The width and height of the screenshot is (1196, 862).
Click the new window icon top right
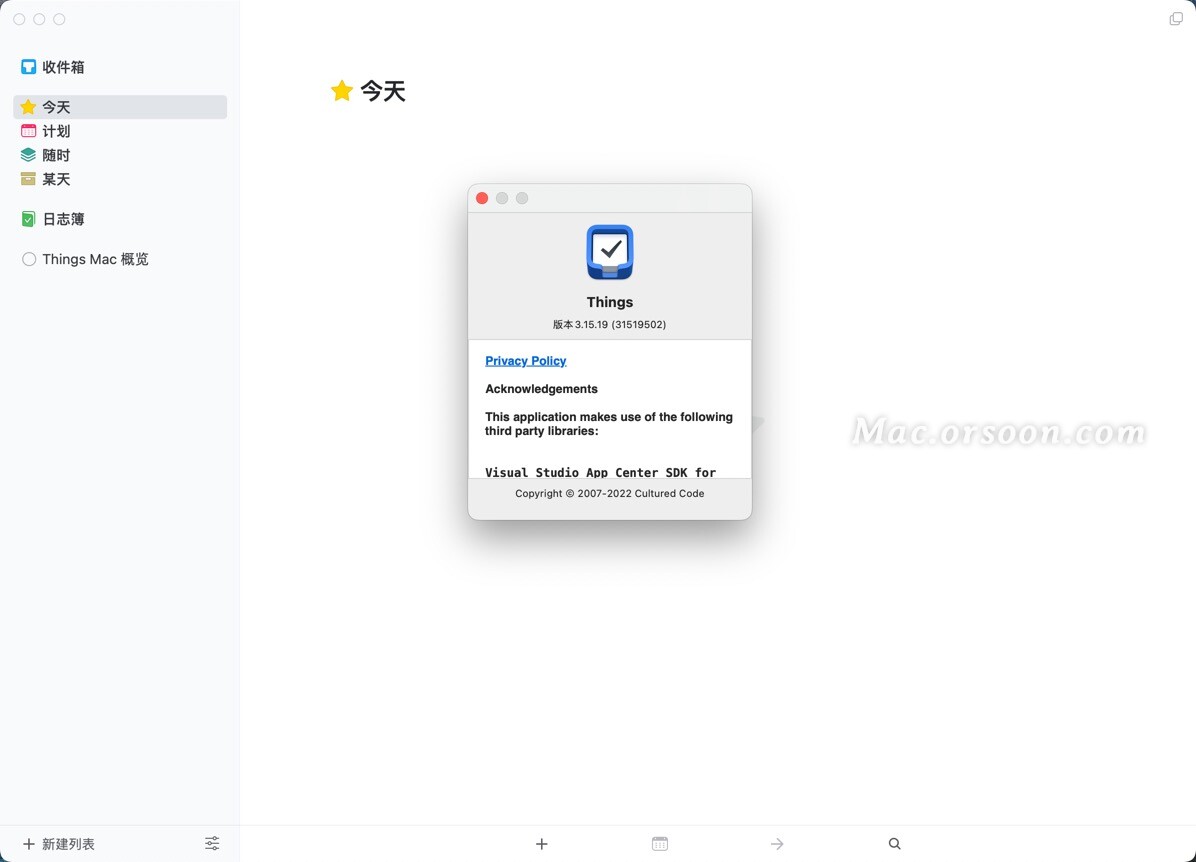pyautogui.click(x=1176, y=18)
